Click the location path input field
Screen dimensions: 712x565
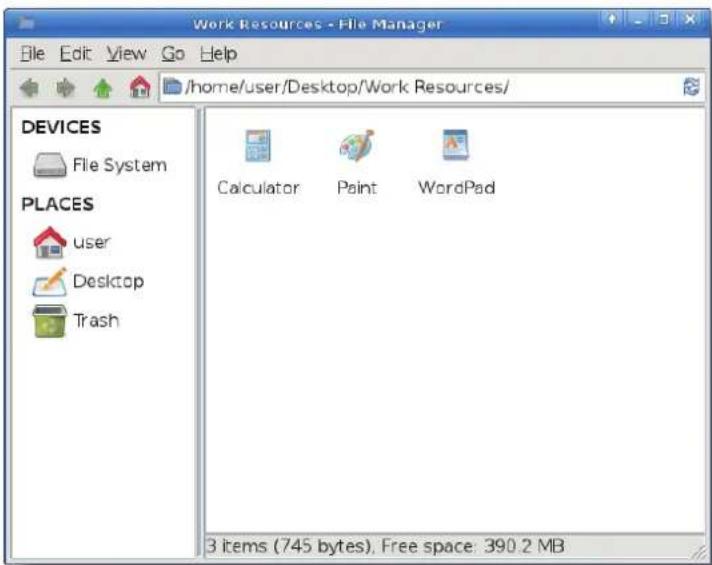click(x=431, y=87)
